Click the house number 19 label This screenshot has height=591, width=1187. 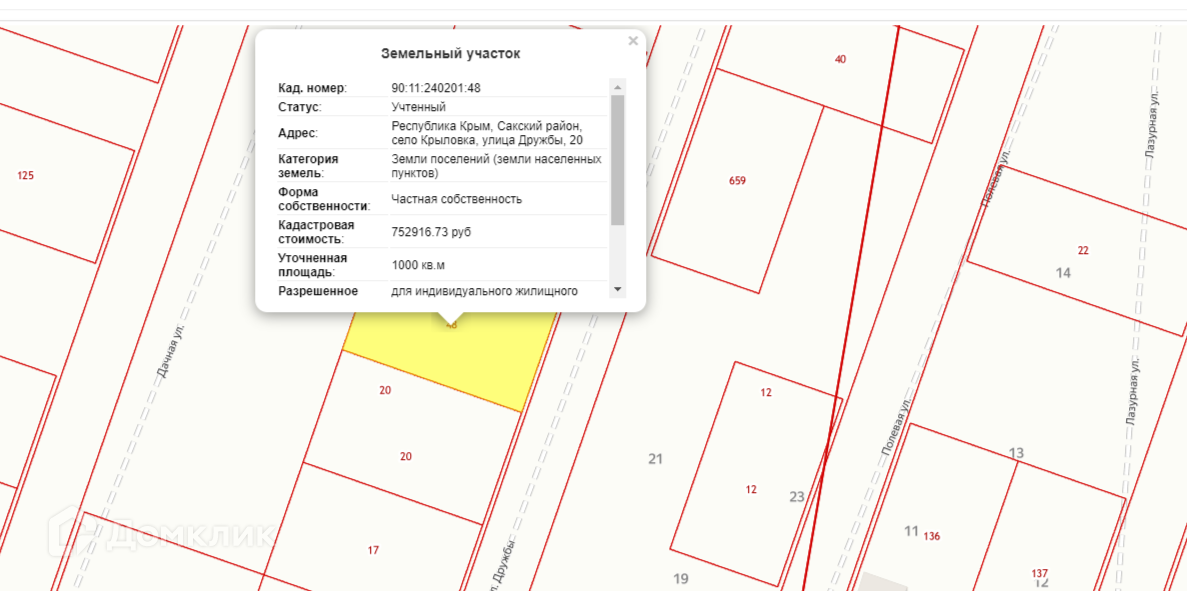[x=681, y=578]
